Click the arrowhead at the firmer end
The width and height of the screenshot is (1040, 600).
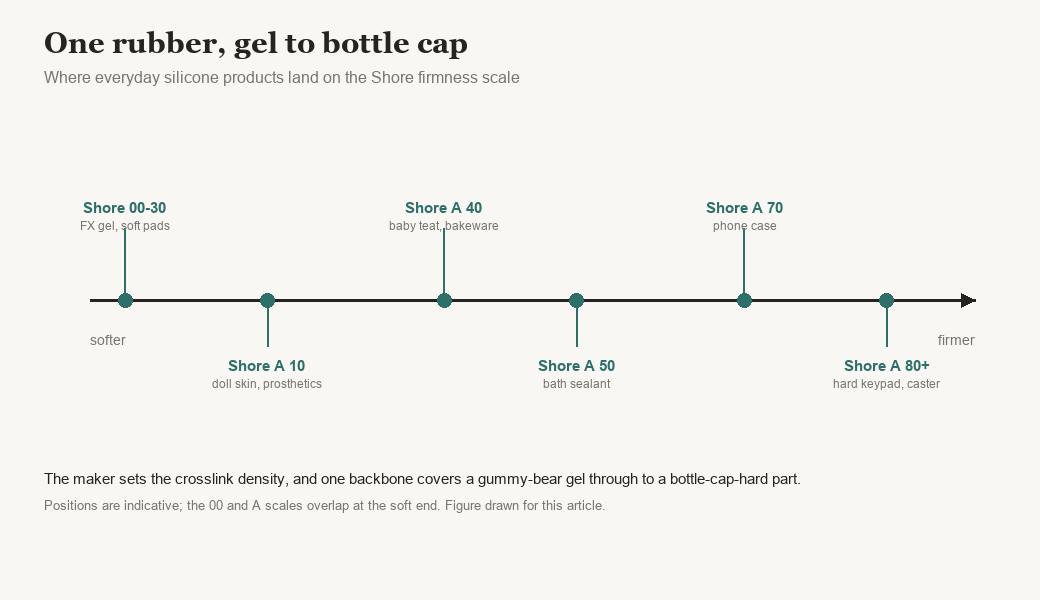[x=968, y=300]
